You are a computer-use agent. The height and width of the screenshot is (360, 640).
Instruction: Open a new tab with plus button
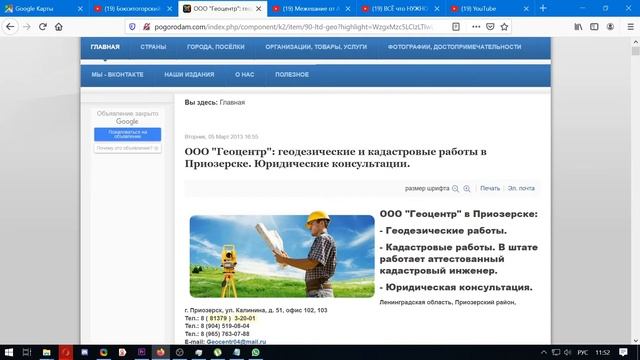click(x=543, y=8)
